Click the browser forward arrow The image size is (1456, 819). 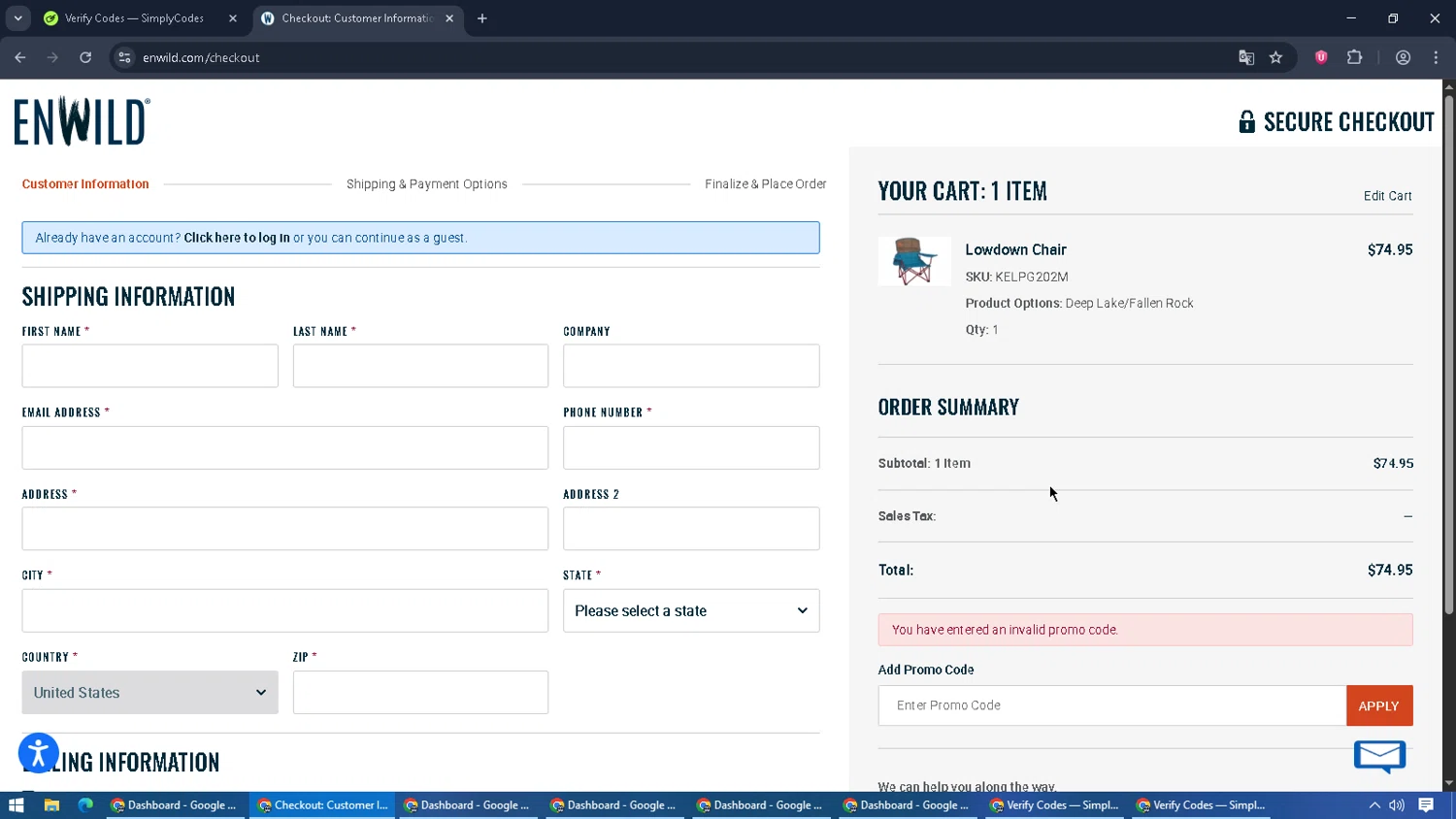(52, 57)
